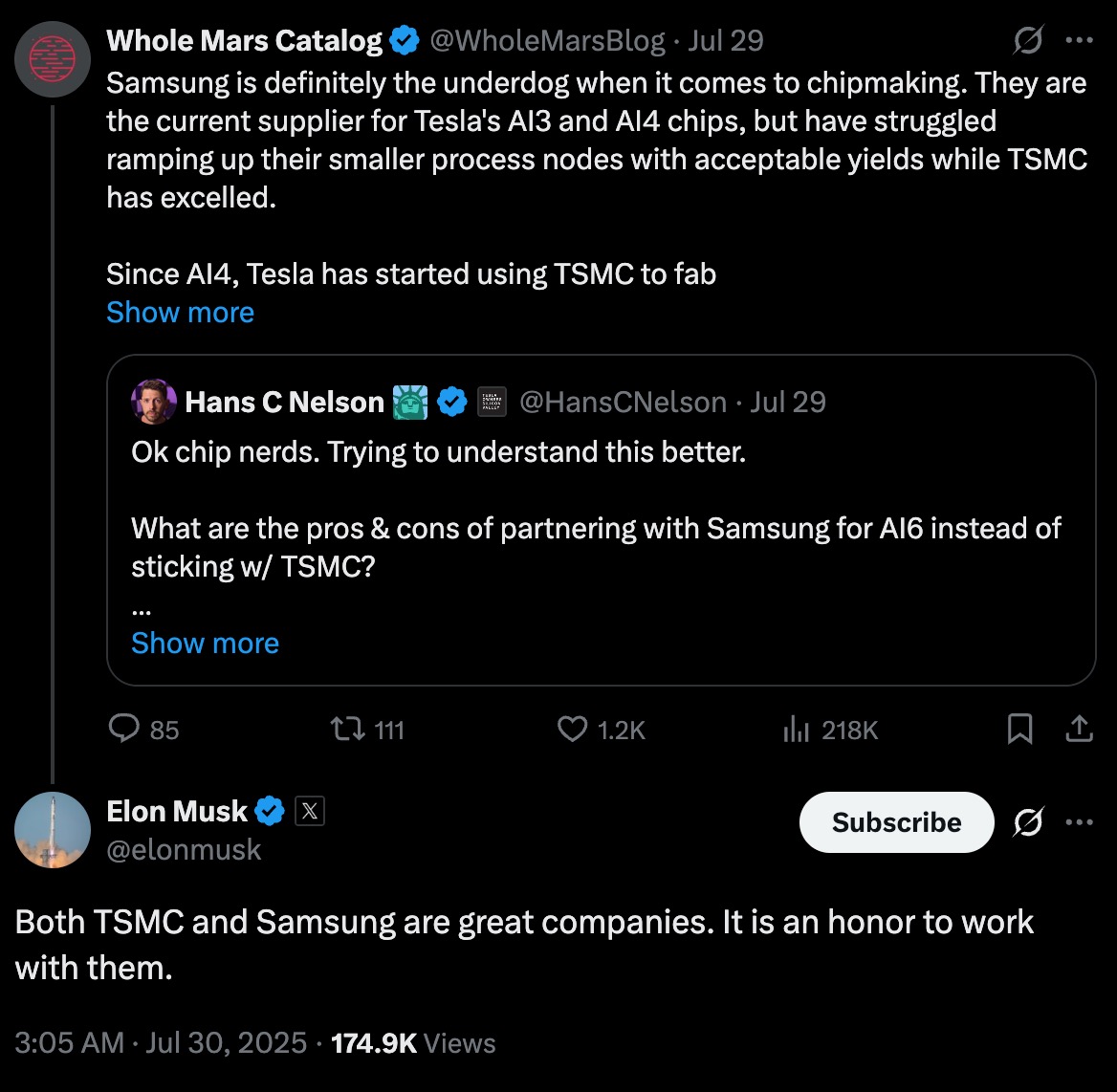The width and height of the screenshot is (1117, 1092).
Task: View analytics showing 218K views
Action: 797,731
